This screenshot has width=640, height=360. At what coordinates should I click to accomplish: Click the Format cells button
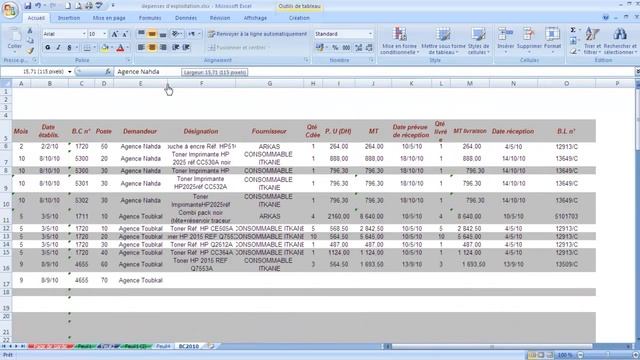click(552, 40)
